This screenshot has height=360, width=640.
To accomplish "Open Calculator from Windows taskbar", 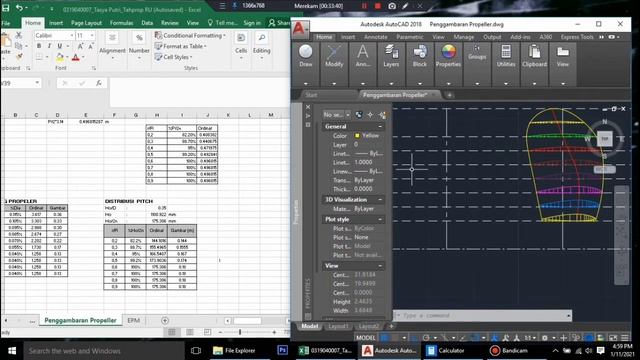I will [x=446, y=350].
